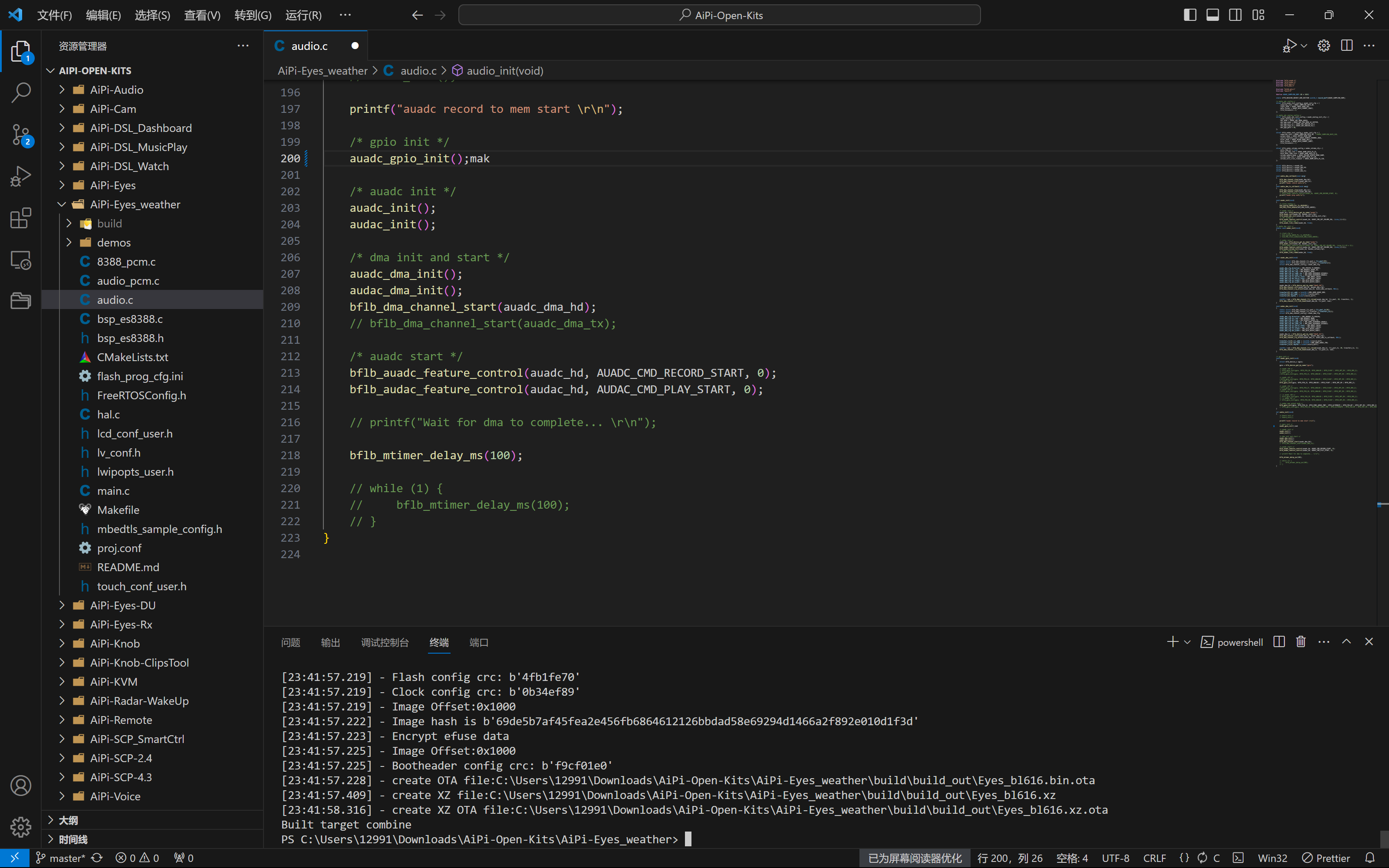1389x868 pixels.
Task: Toggle the bottom panel layout
Action: coord(1213,16)
